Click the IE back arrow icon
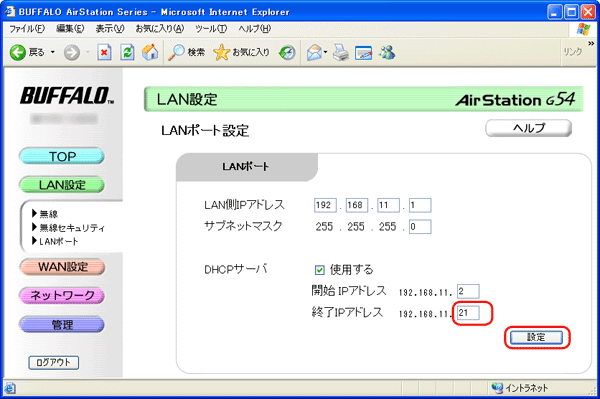Screen dimensions: 600x399 (18, 52)
